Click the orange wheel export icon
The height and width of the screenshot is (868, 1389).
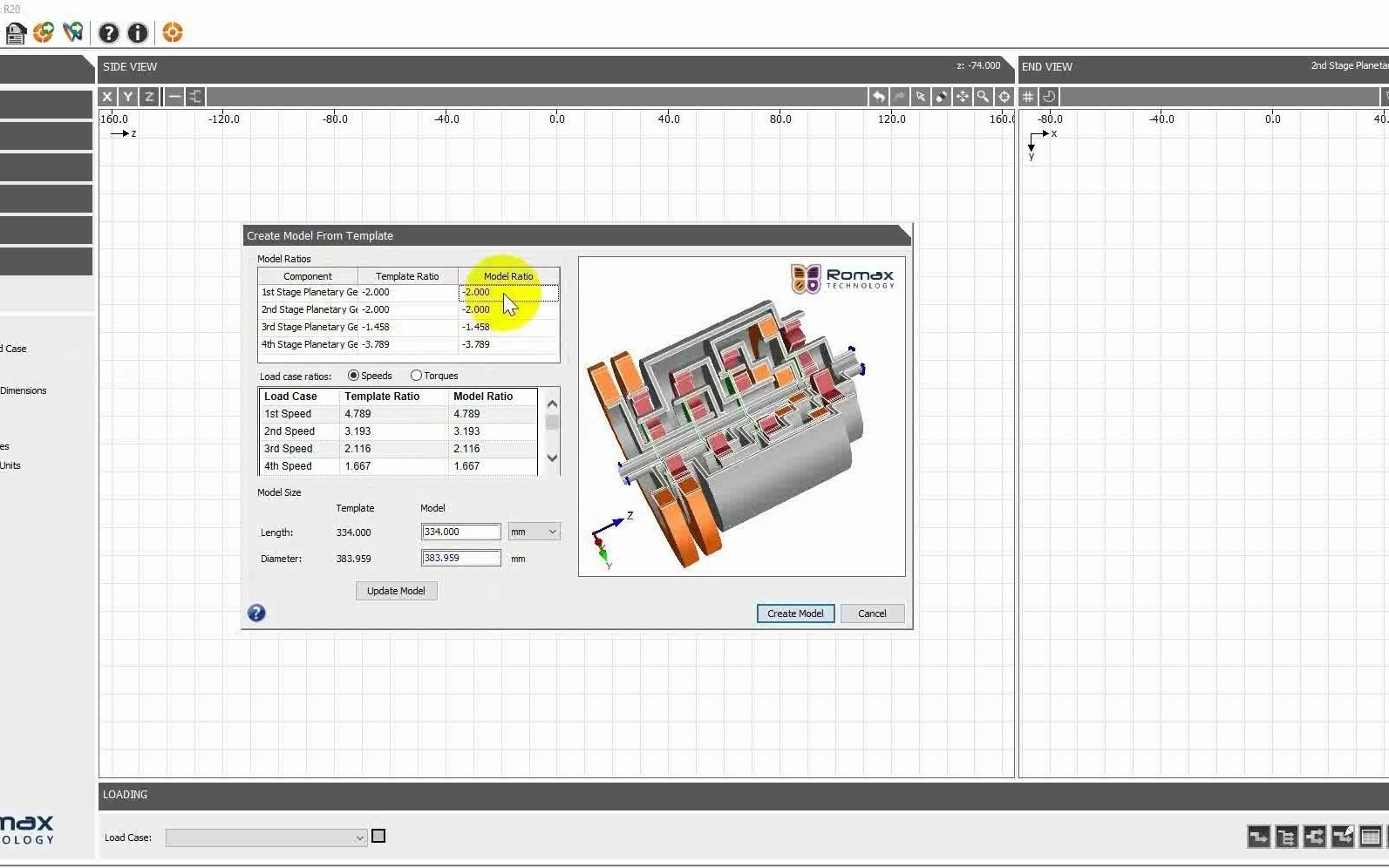point(44,33)
